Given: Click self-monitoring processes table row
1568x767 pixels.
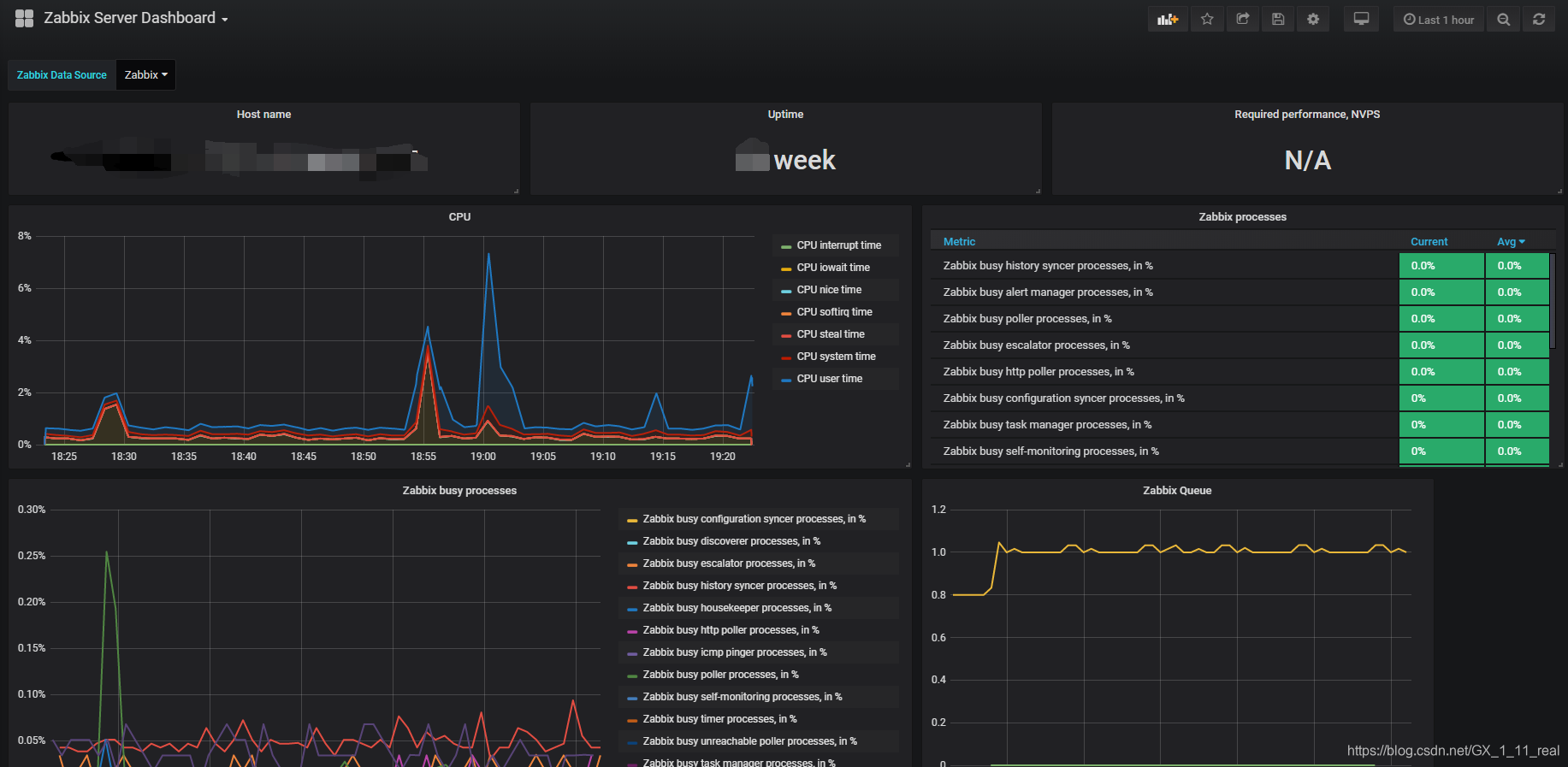Looking at the screenshot, I should coord(1240,451).
